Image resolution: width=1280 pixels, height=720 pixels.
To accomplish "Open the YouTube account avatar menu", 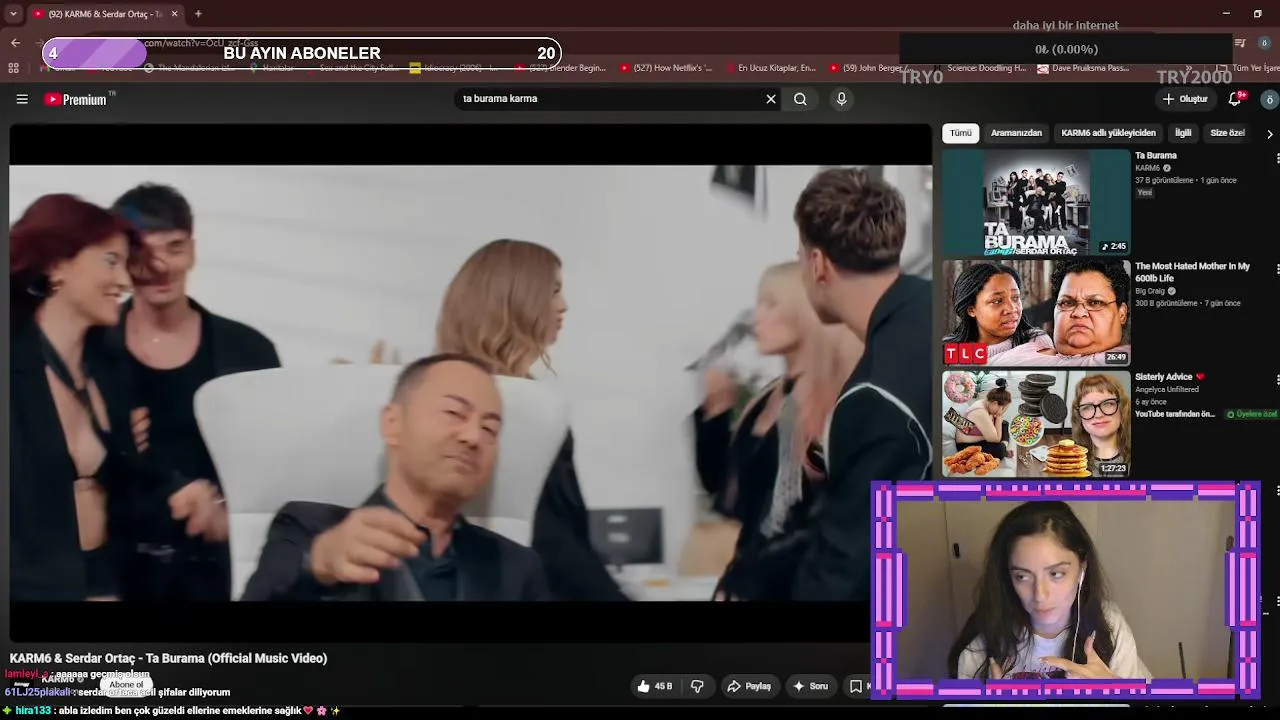I will pos(1269,99).
